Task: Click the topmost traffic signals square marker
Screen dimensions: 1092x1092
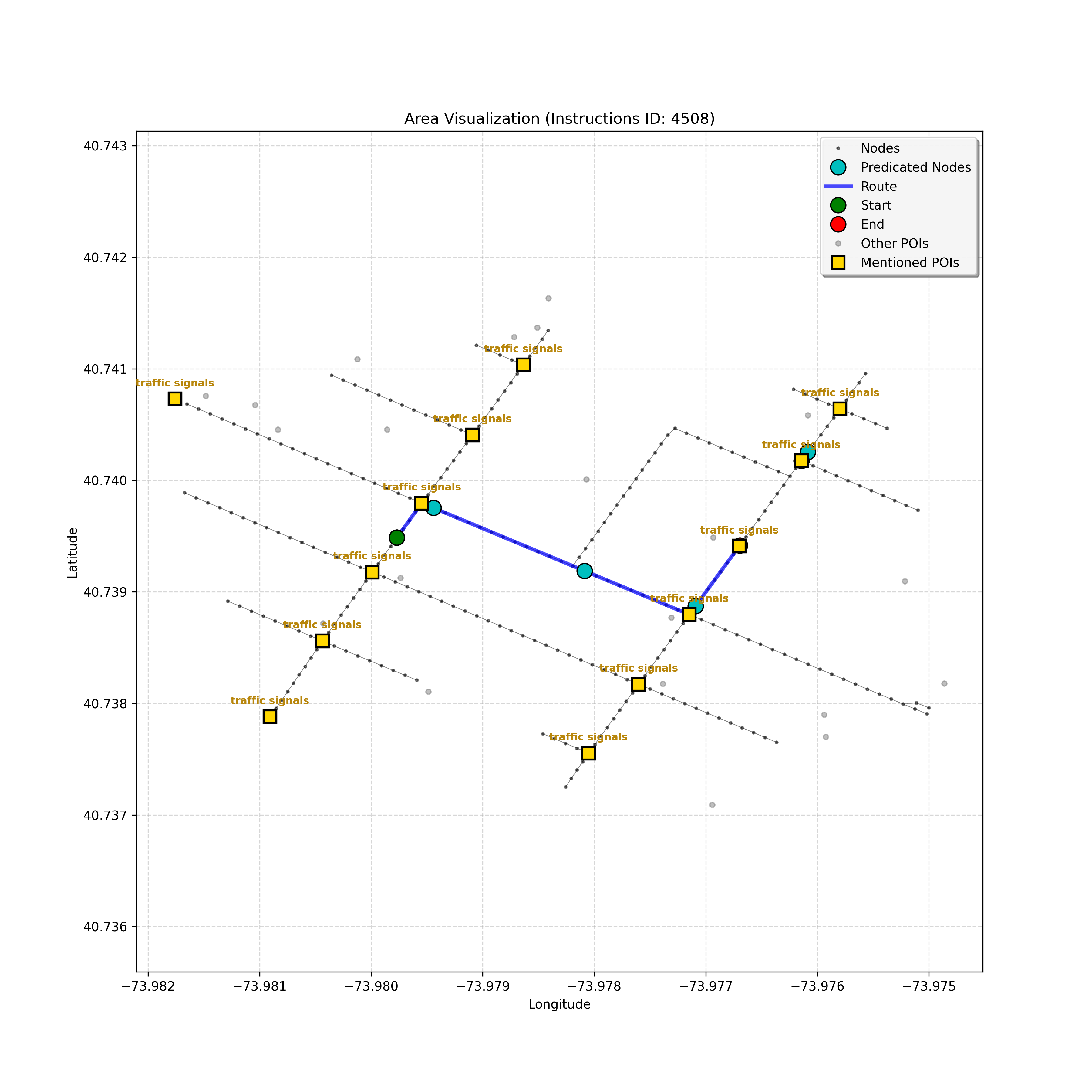Action: pos(523,365)
